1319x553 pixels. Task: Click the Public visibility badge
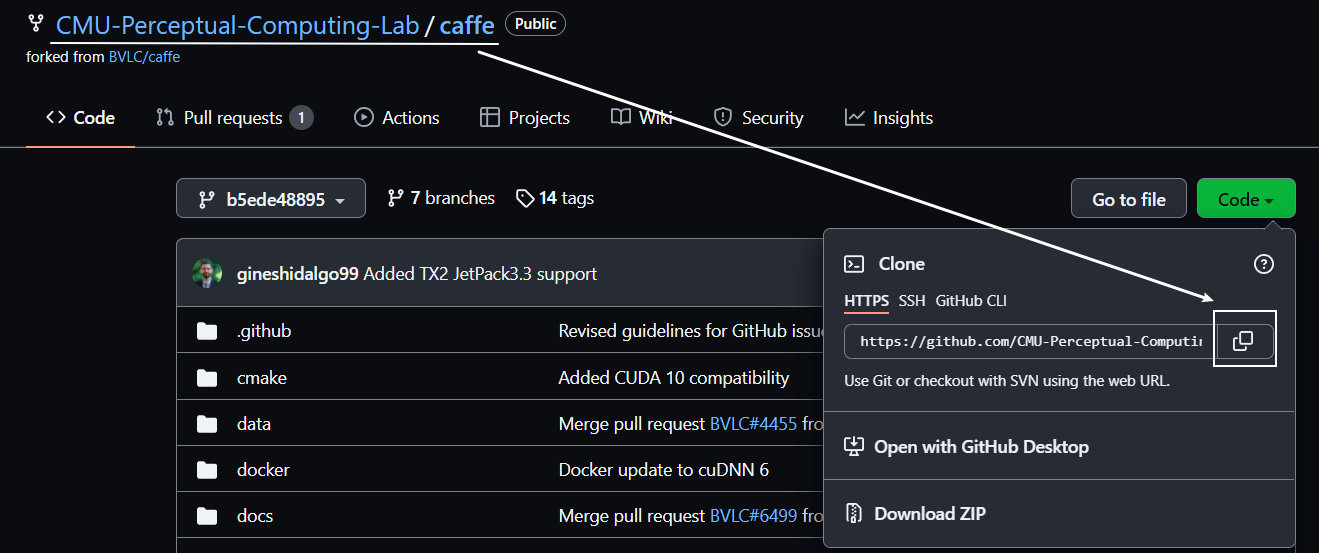pyautogui.click(x=535, y=24)
